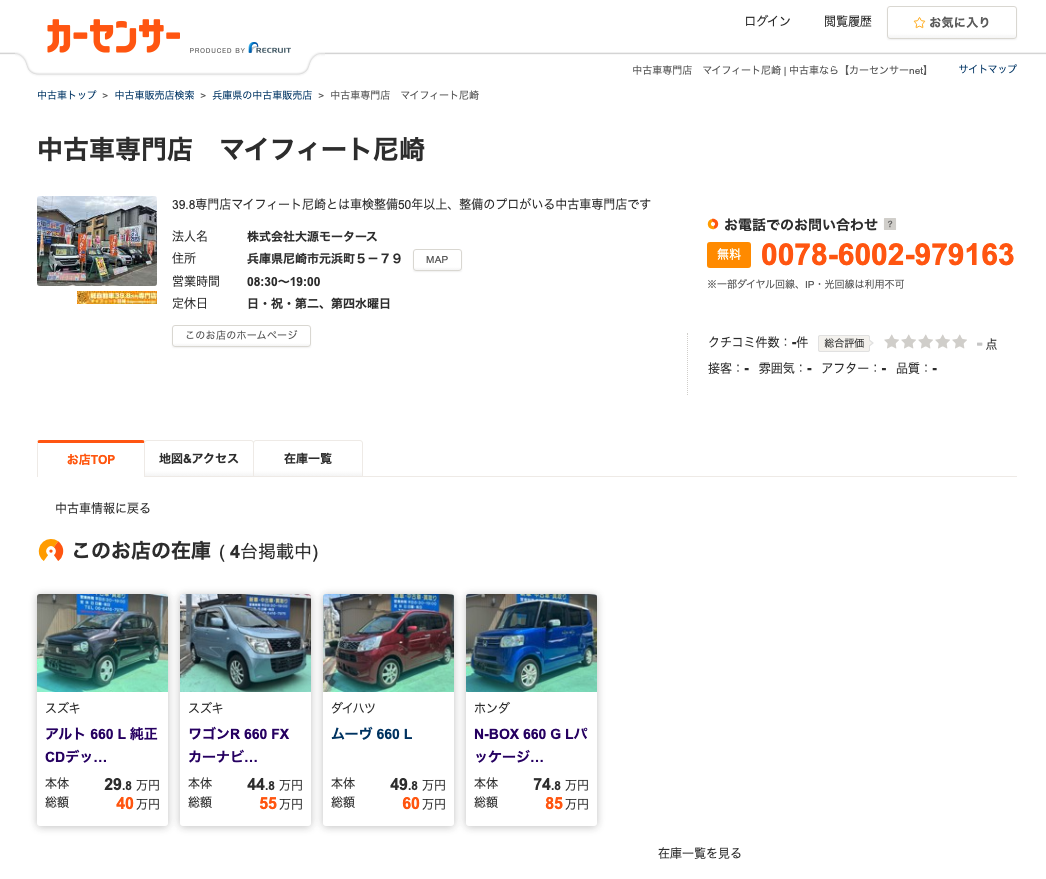Click the Wagon R base price 44.8万円

(275, 784)
